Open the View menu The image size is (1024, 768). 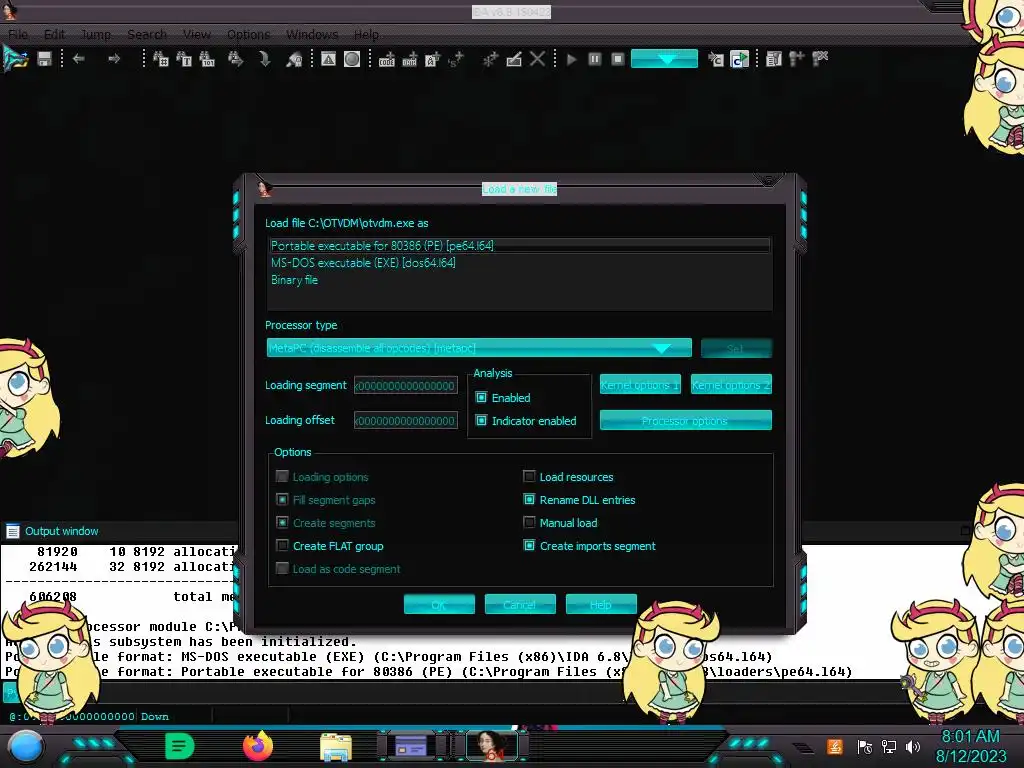[197, 34]
